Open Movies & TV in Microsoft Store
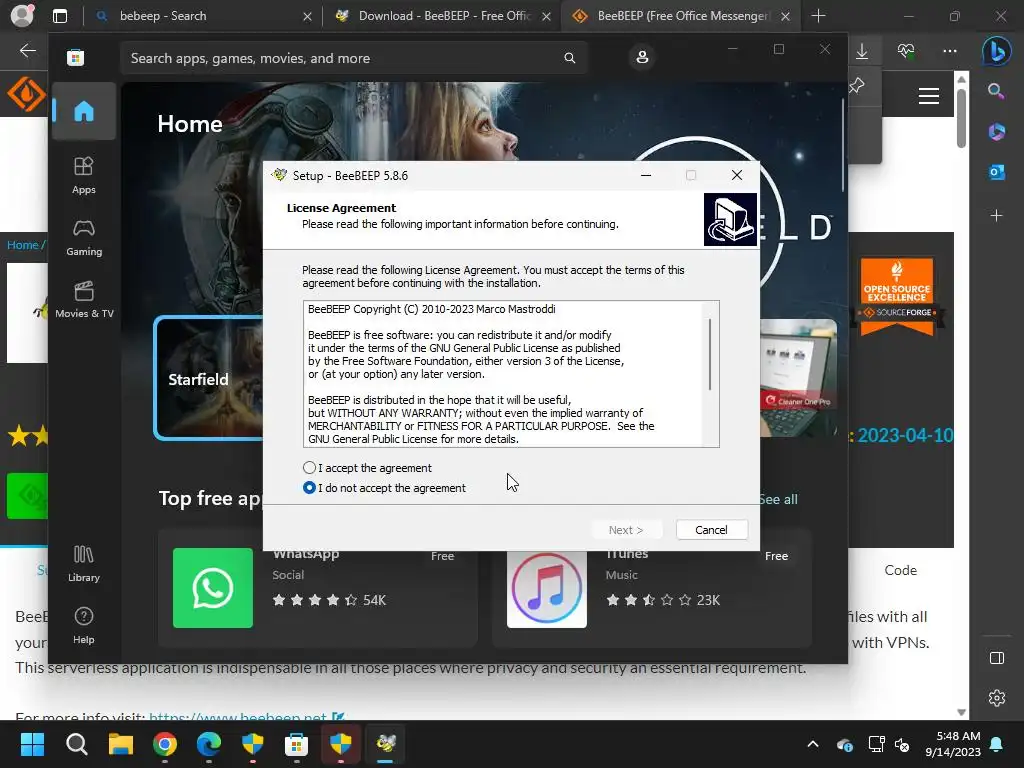Image resolution: width=1024 pixels, height=768 pixels. coord(84,300)
